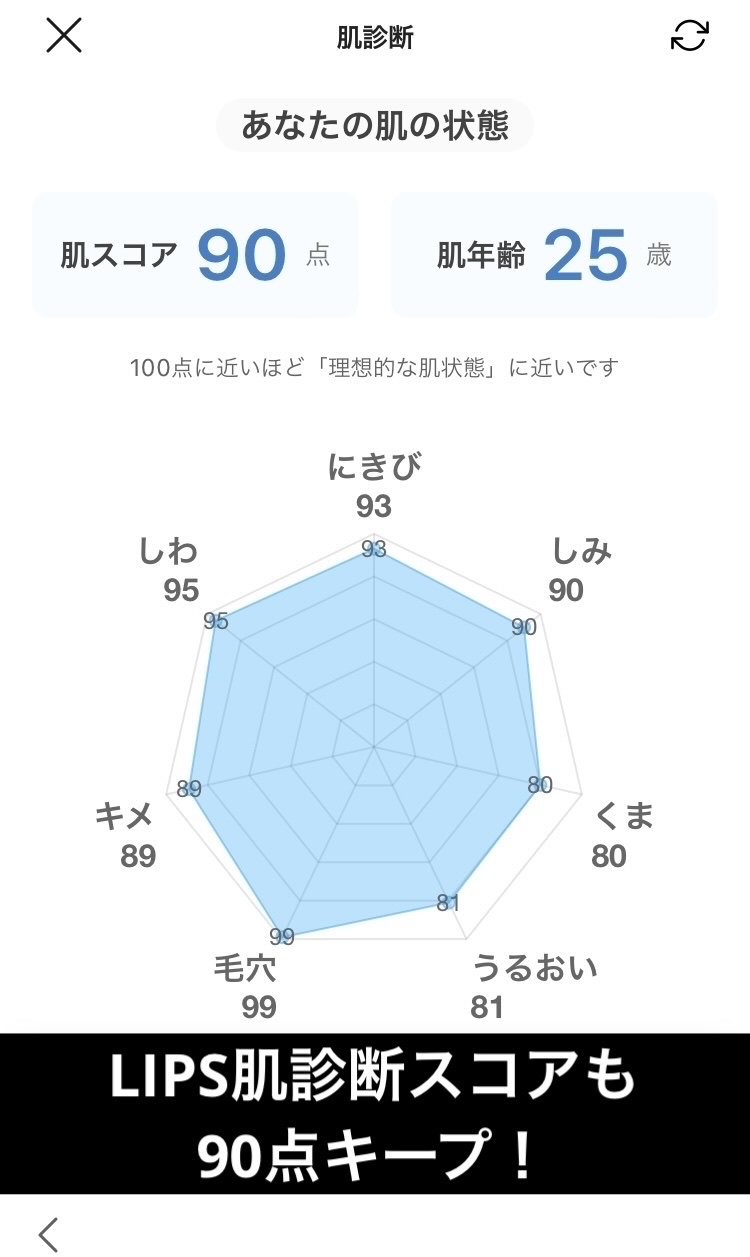Select the 肌年齢 25歳 card
Viewport: 750px width, 1257px height.
point(553,255)
